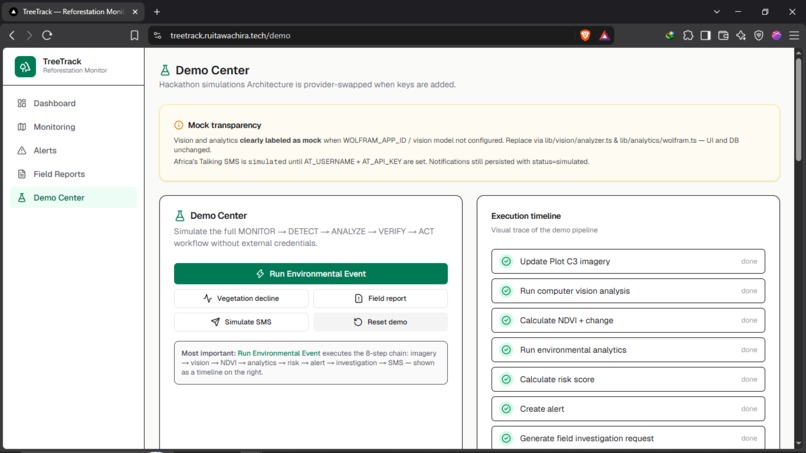Image resolution: width=806 pixels, height=453 pixels.
Task: Go to Alerts in sidebar
Action: (x=74, y=151)
